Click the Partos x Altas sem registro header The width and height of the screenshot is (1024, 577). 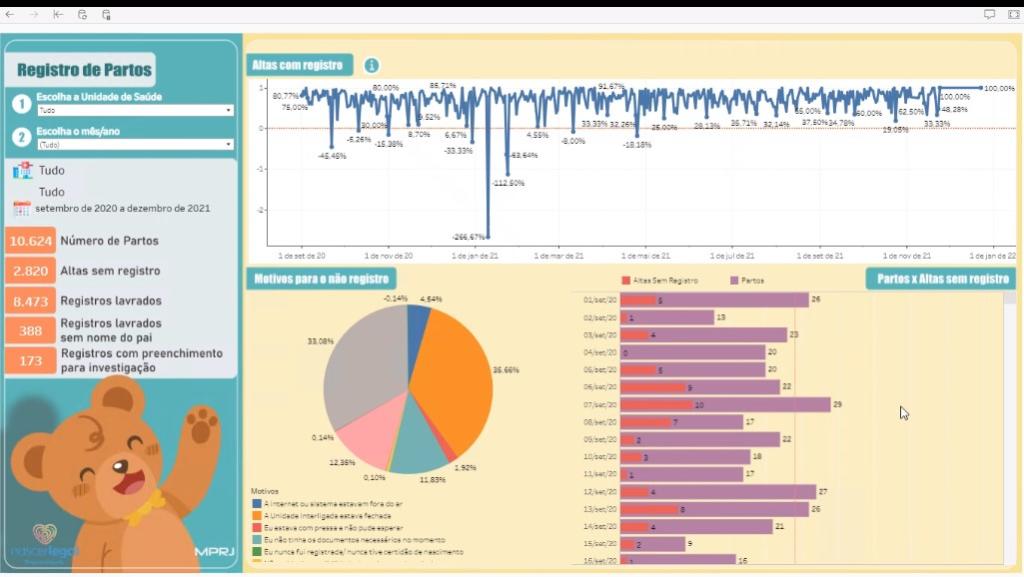[x=940, y=279]
